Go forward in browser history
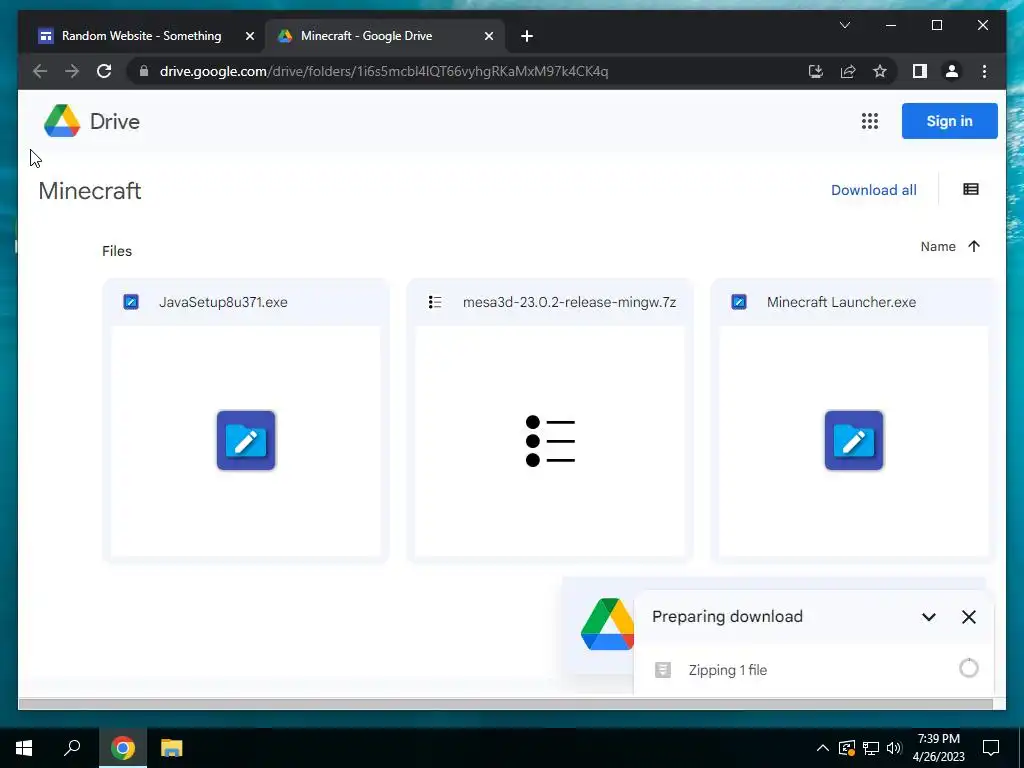 [72, 71]
